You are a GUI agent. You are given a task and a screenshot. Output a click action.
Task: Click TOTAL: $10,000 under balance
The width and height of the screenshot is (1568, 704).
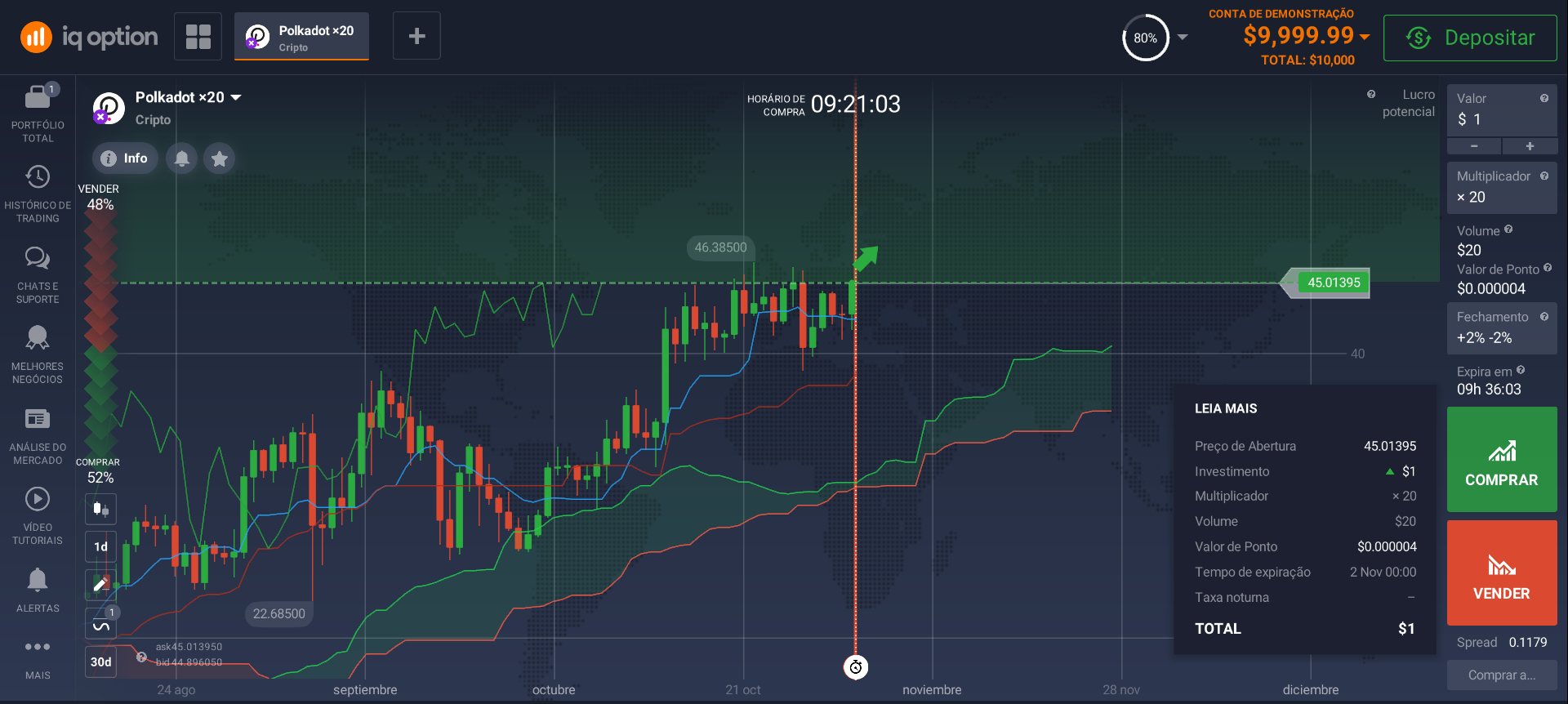point(1307,60)
